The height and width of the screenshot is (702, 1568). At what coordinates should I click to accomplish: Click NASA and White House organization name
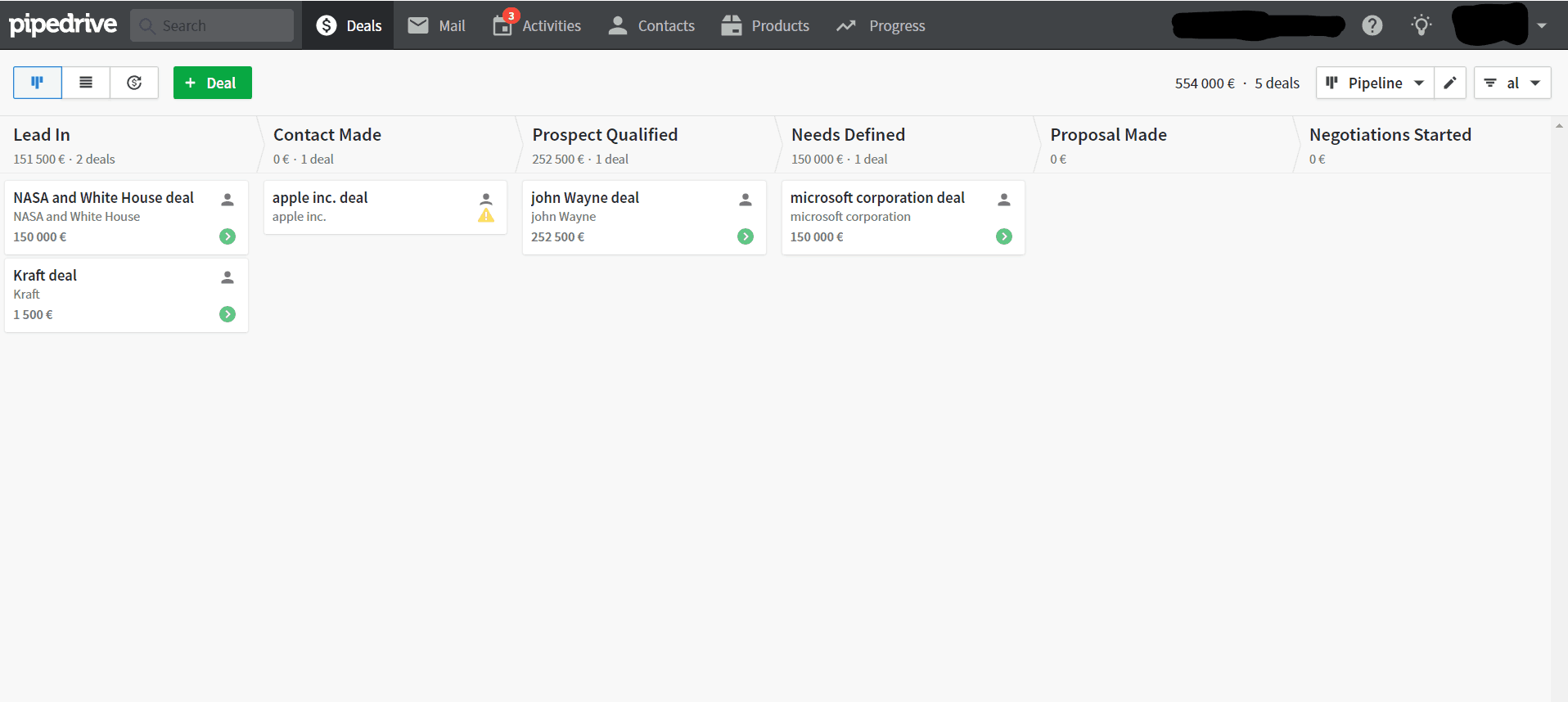76,217
